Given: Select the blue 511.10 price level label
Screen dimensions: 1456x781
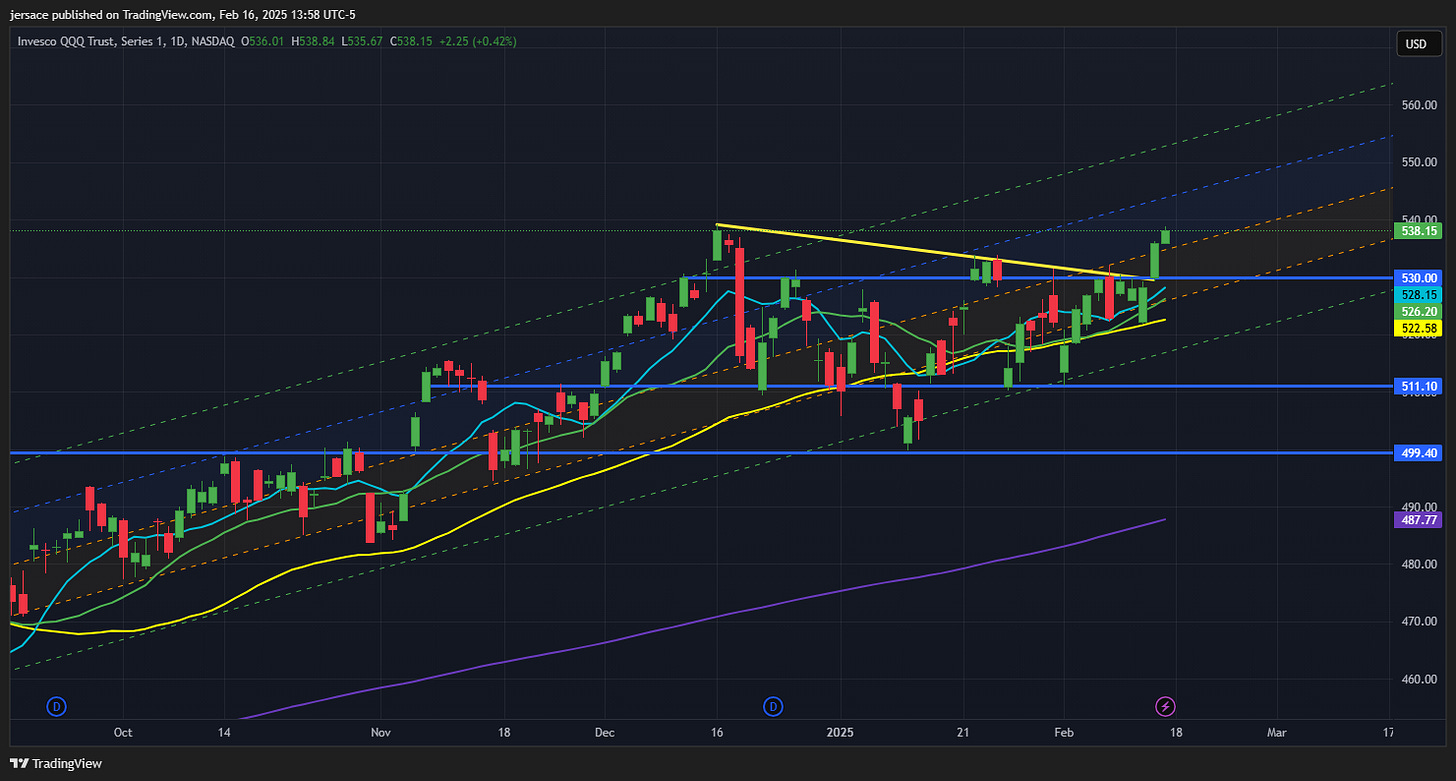Looking at the screenshot, I should click(1419, 386).
